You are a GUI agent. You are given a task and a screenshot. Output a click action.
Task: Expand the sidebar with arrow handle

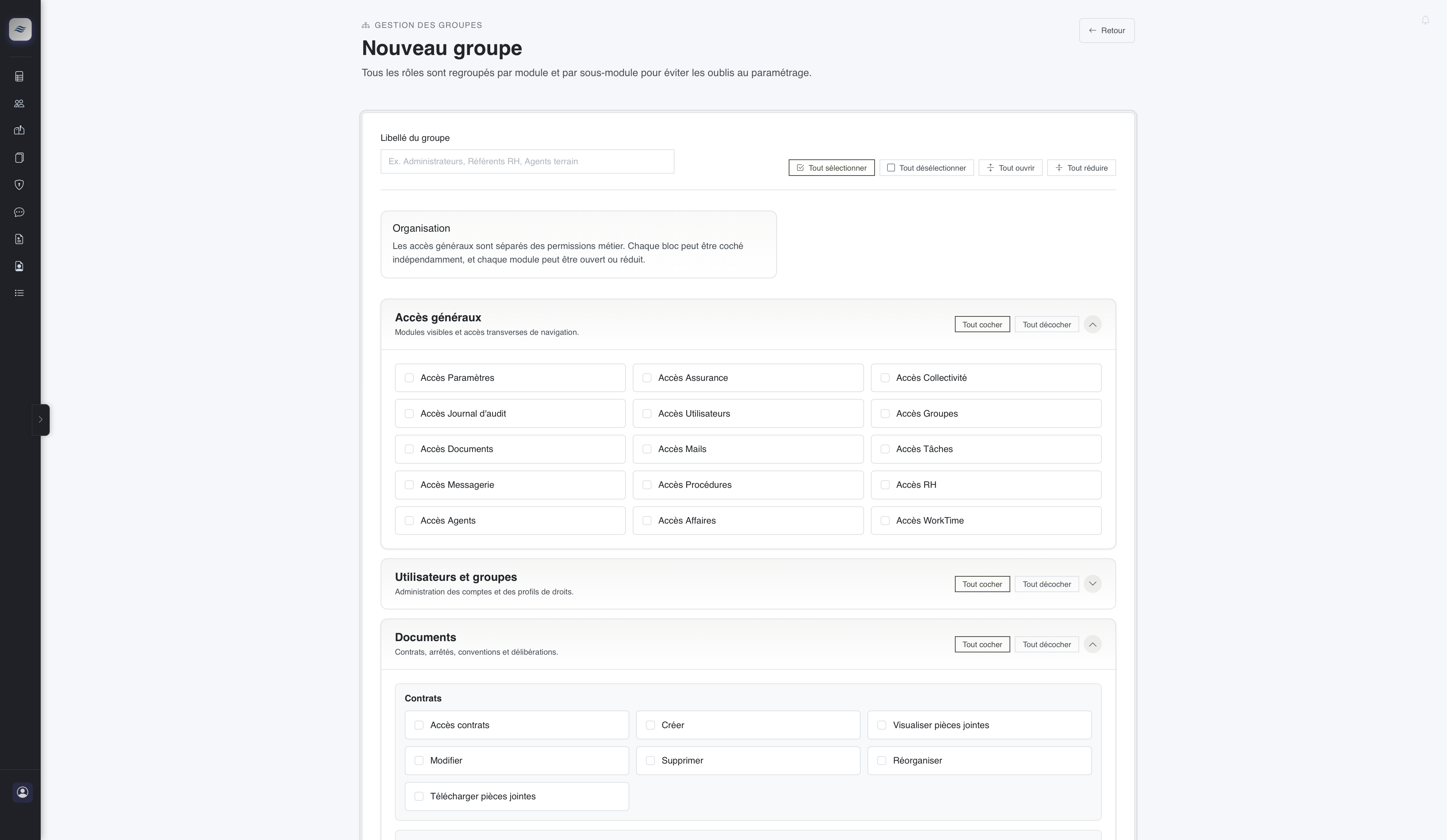click(40, 420)
